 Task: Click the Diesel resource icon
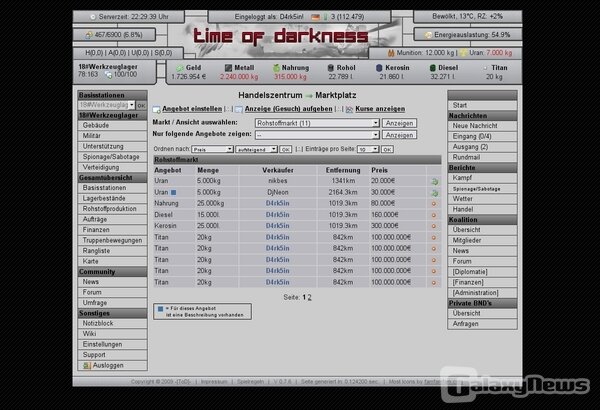pos(432,68)
